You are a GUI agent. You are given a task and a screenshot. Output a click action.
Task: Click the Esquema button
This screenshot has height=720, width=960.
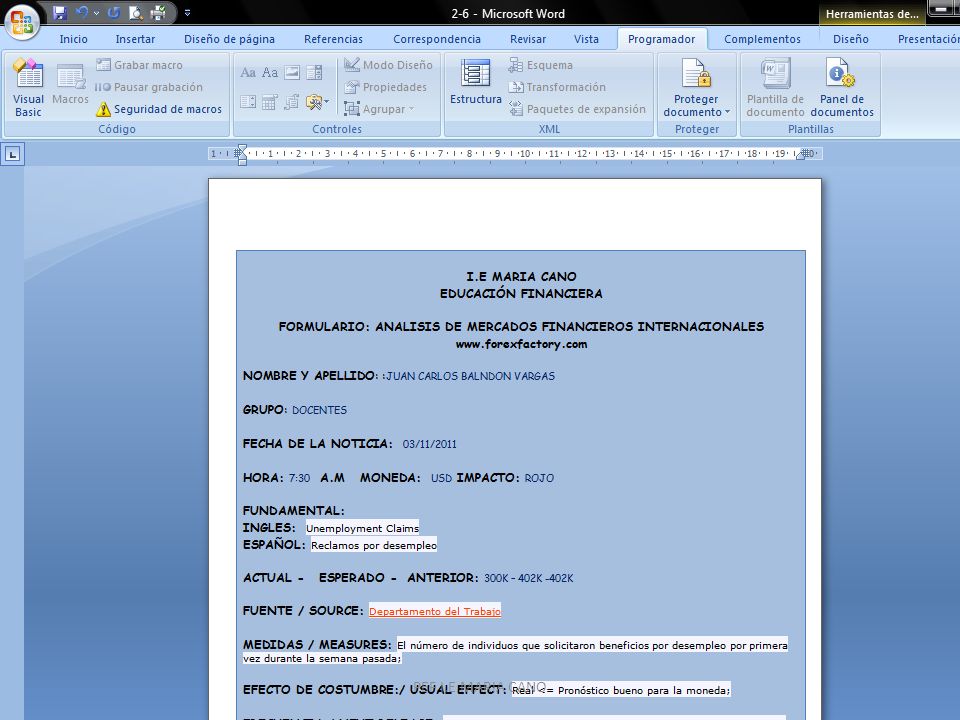[x=541, y=65]
